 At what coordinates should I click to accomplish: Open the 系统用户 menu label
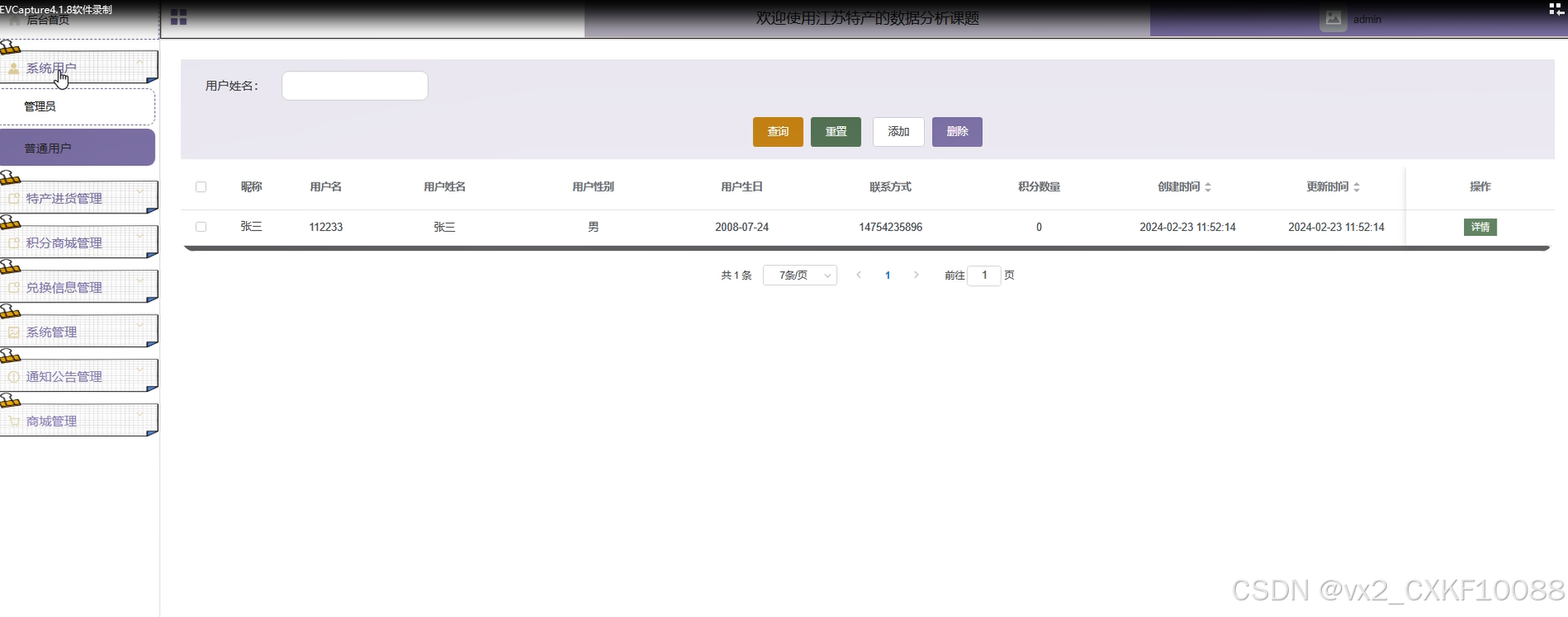point(51,69)
